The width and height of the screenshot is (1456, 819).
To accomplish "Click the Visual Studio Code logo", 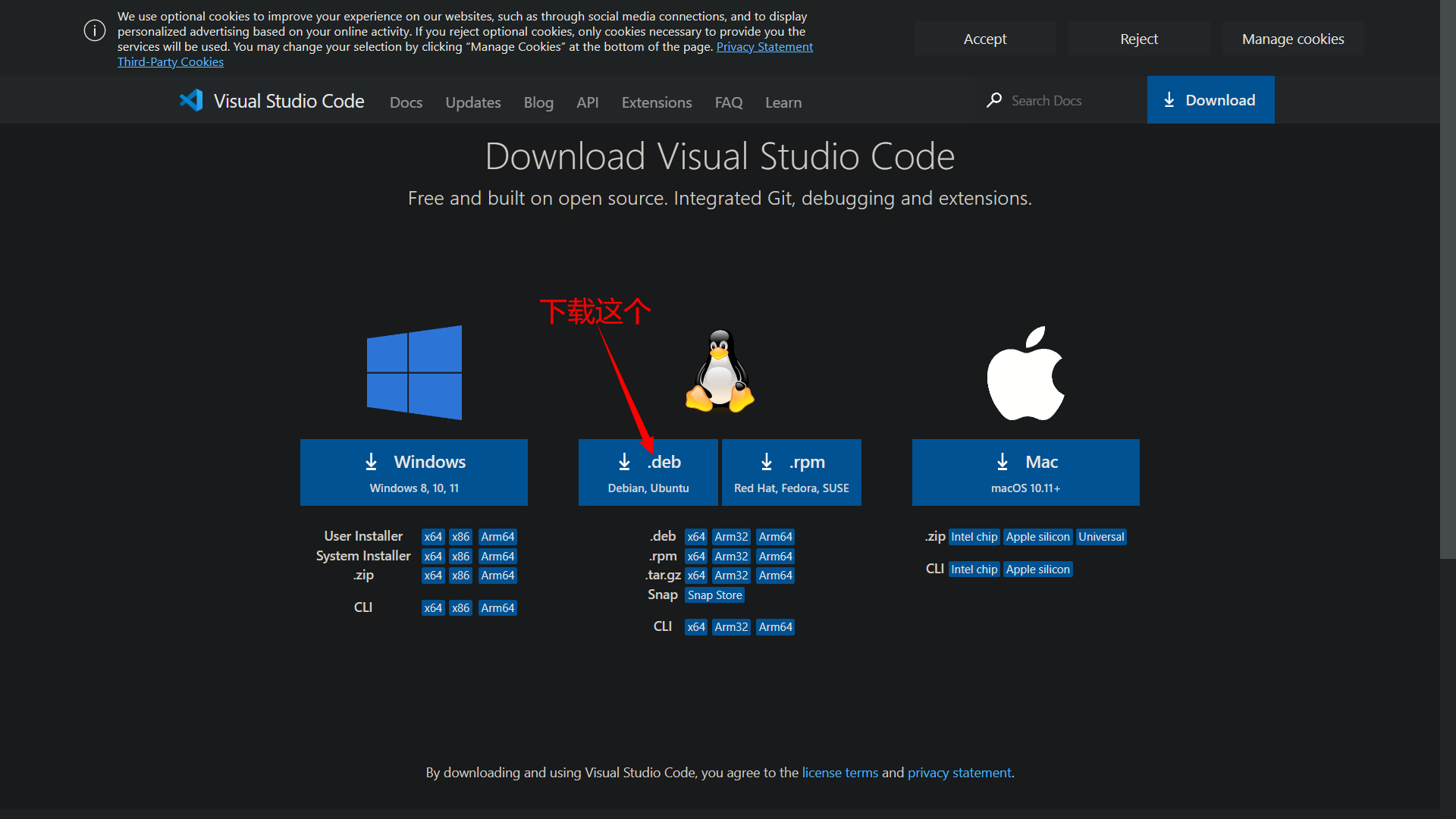I will 191,100.
